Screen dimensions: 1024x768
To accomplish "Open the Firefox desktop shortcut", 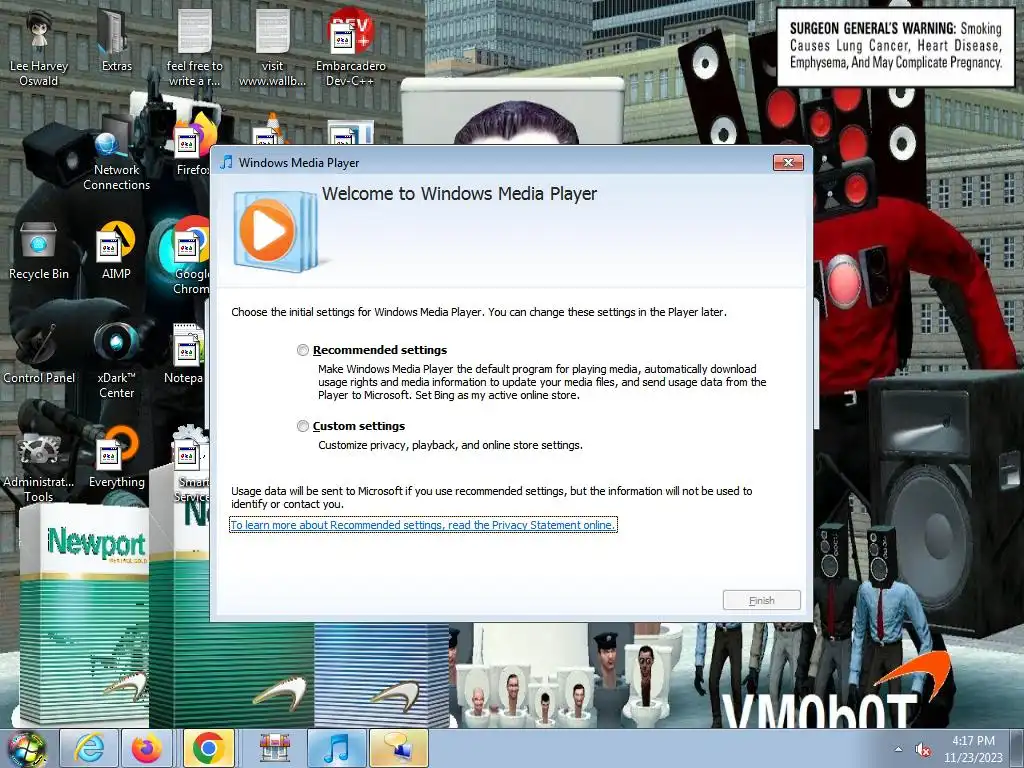I will coord(193,144).
